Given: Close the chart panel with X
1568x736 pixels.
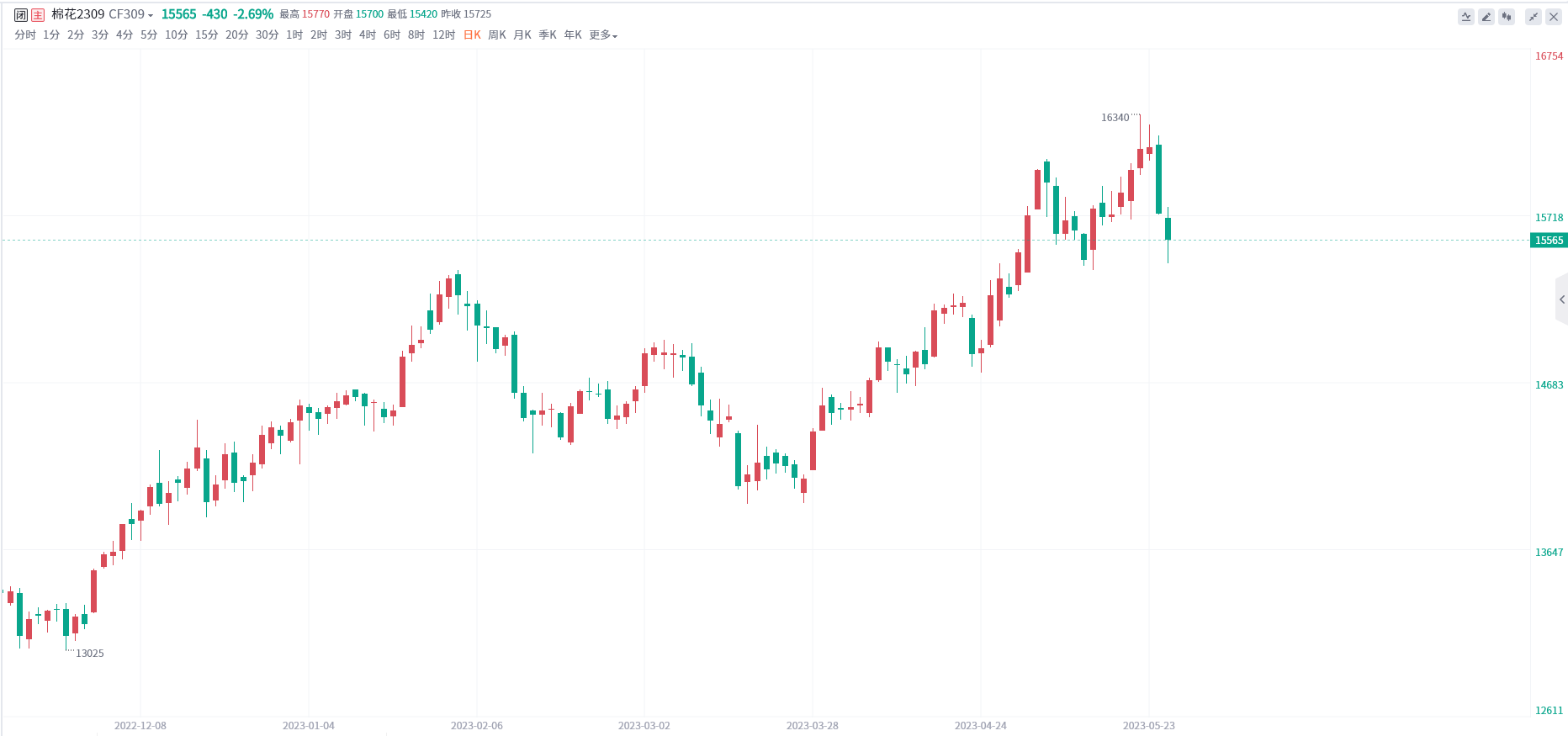Looking at the screenshot, I should pos(1554,17).
